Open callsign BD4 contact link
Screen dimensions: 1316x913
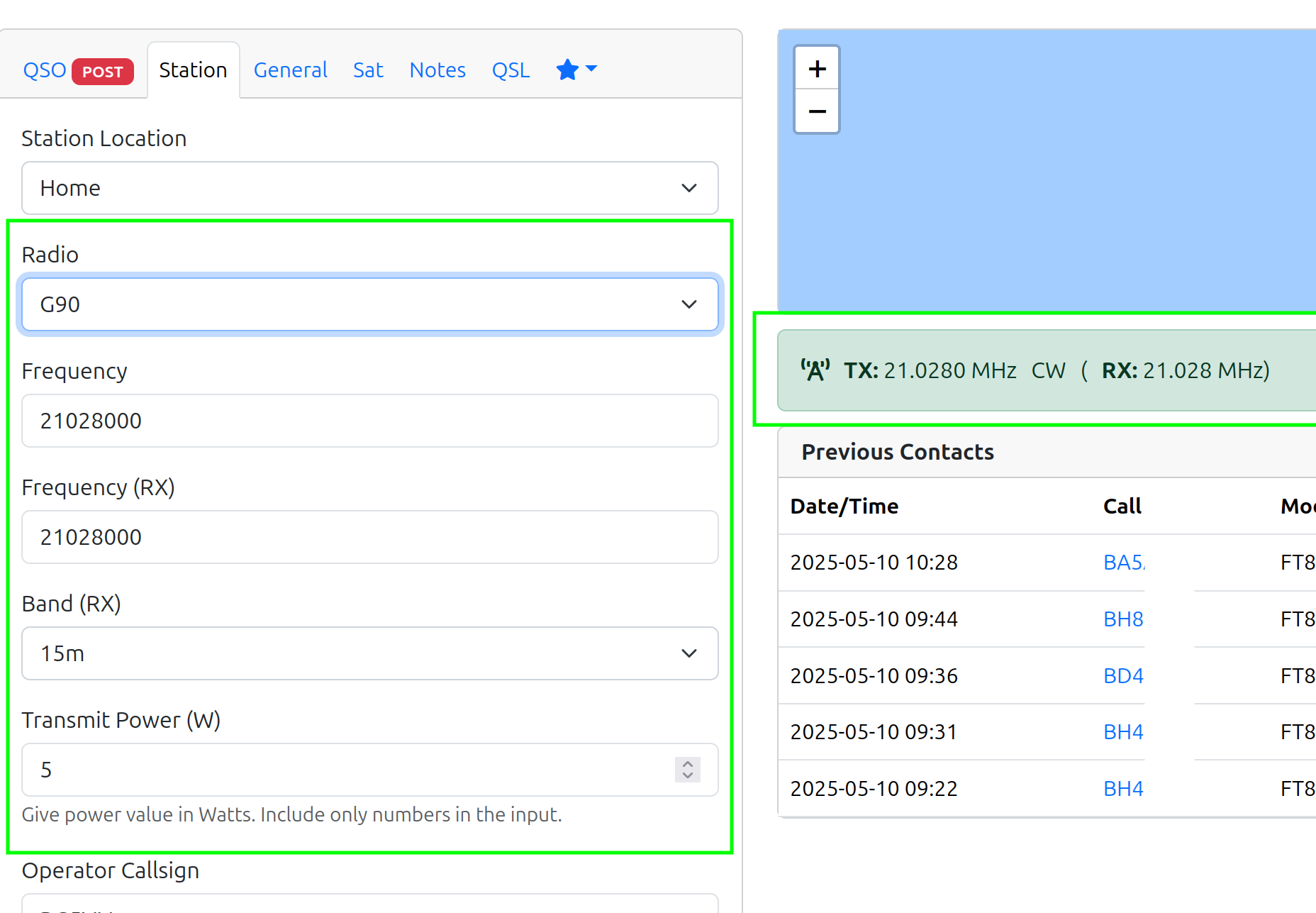coord(1124,676)
